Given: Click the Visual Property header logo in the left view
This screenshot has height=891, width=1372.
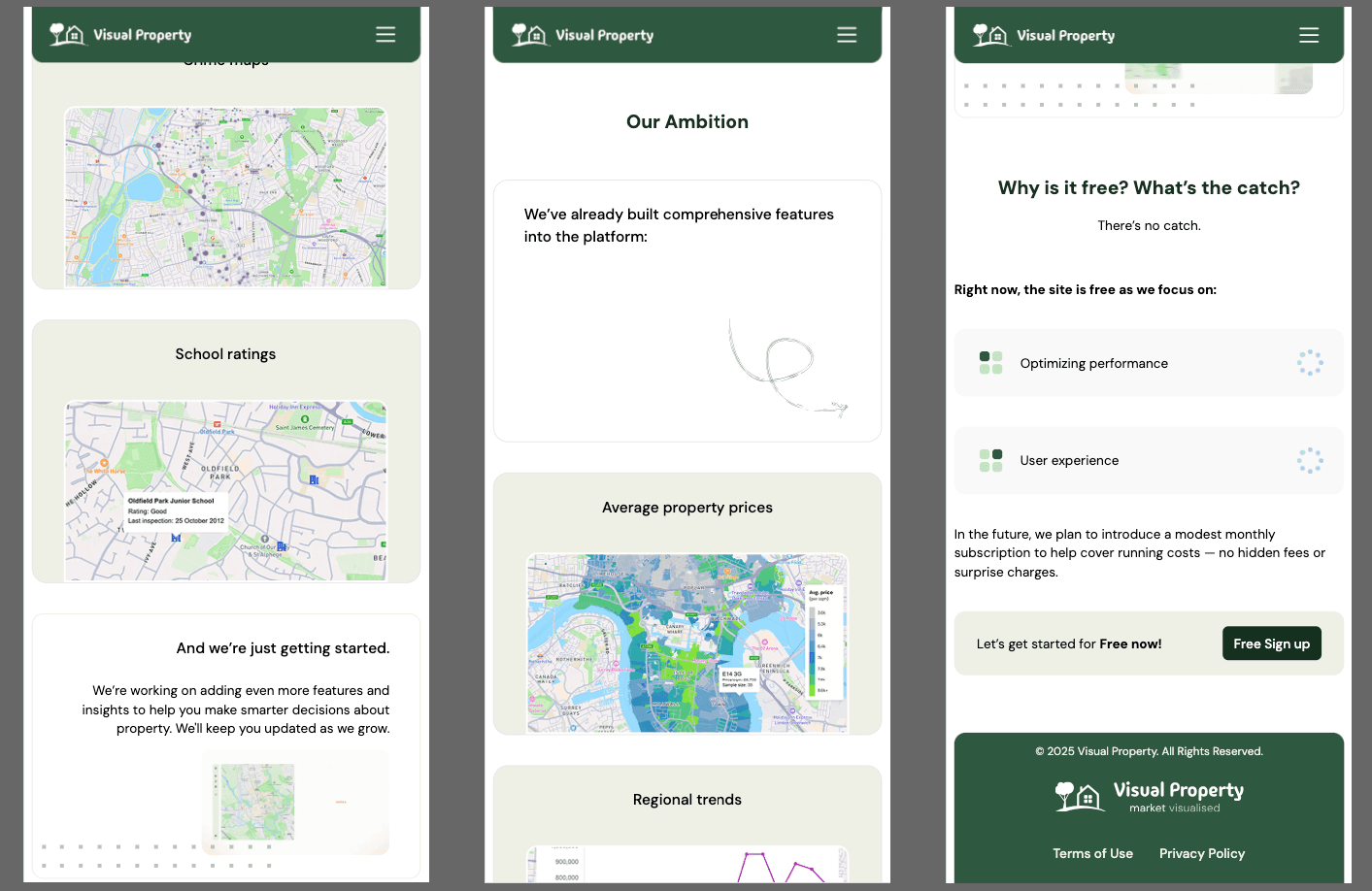Looking at the screenshot, I should click(121, 35).
